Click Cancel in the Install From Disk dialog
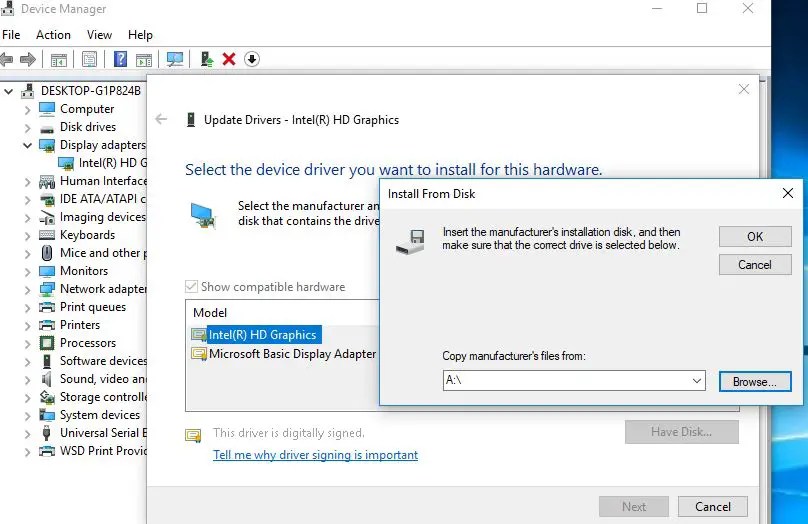This screenshot has width=808, height=524. (755, 265)
